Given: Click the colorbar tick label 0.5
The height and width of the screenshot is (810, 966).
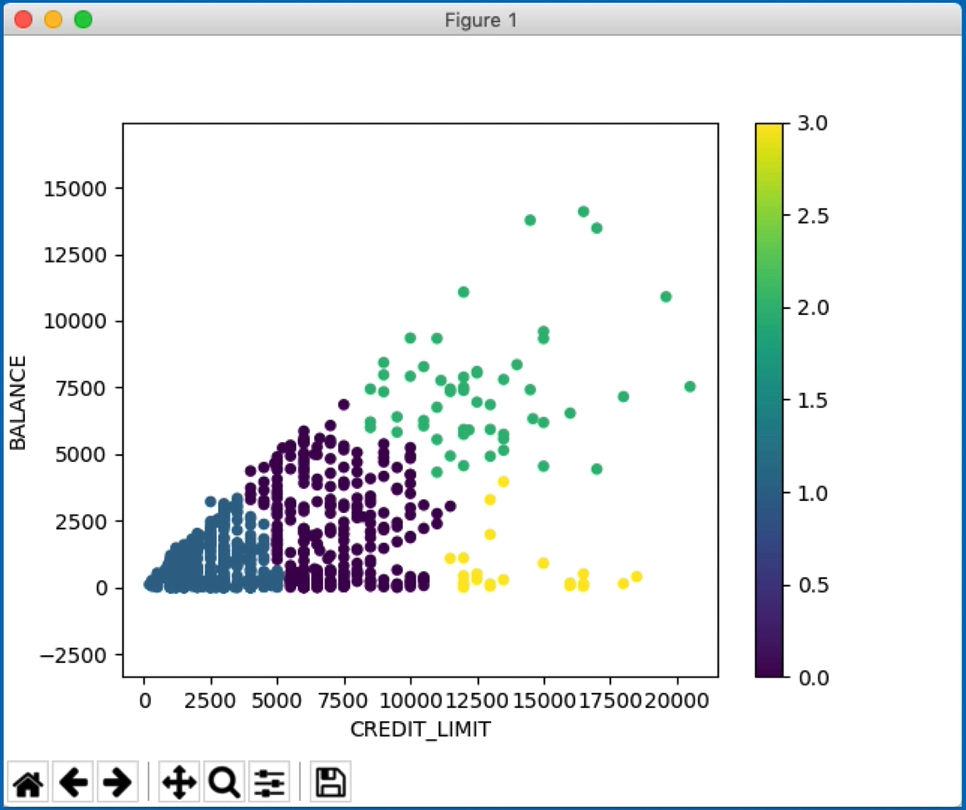Looking at the screenshot, I should 813,585.
